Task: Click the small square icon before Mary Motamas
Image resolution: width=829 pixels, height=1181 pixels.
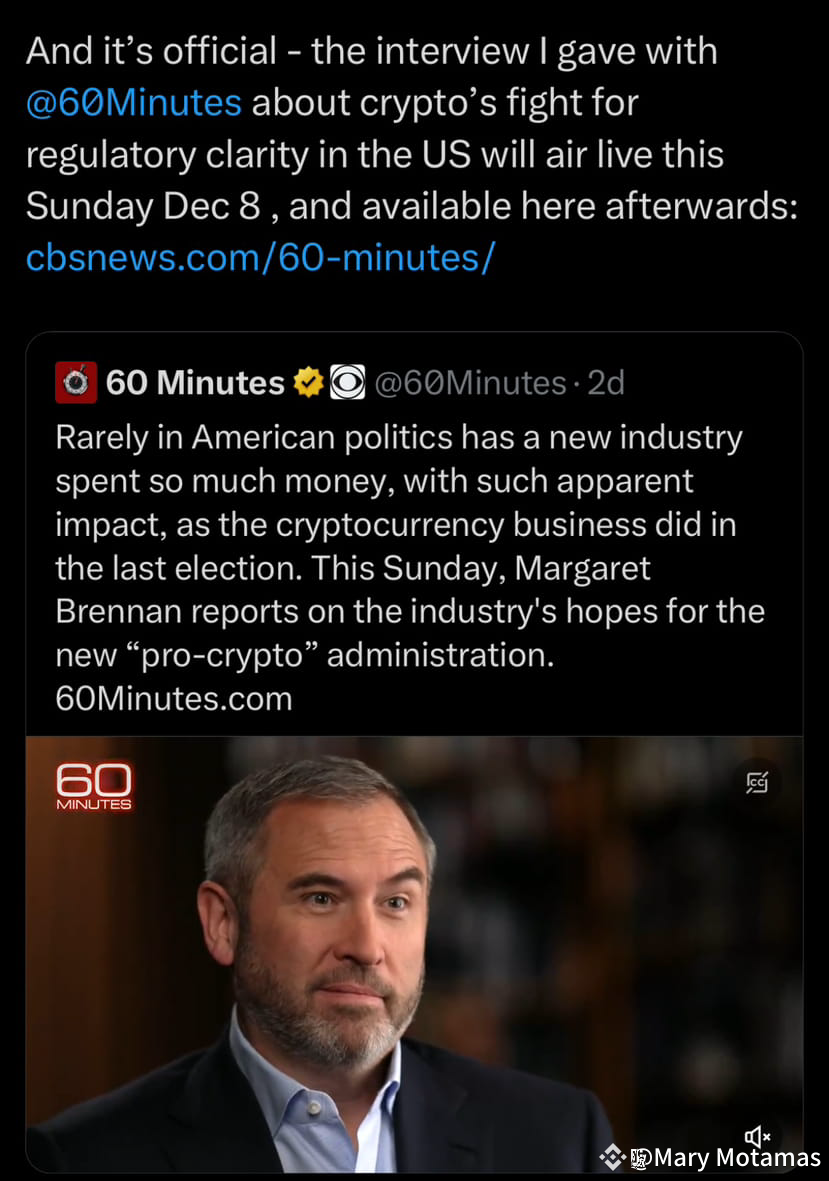Action: click(641, 1158)
